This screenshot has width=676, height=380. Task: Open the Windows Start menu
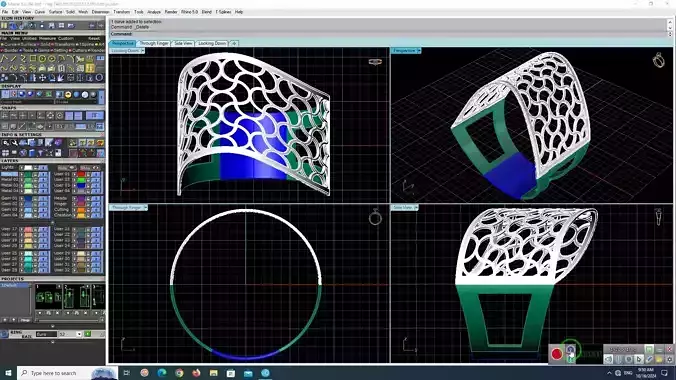(x=8, y=373)
